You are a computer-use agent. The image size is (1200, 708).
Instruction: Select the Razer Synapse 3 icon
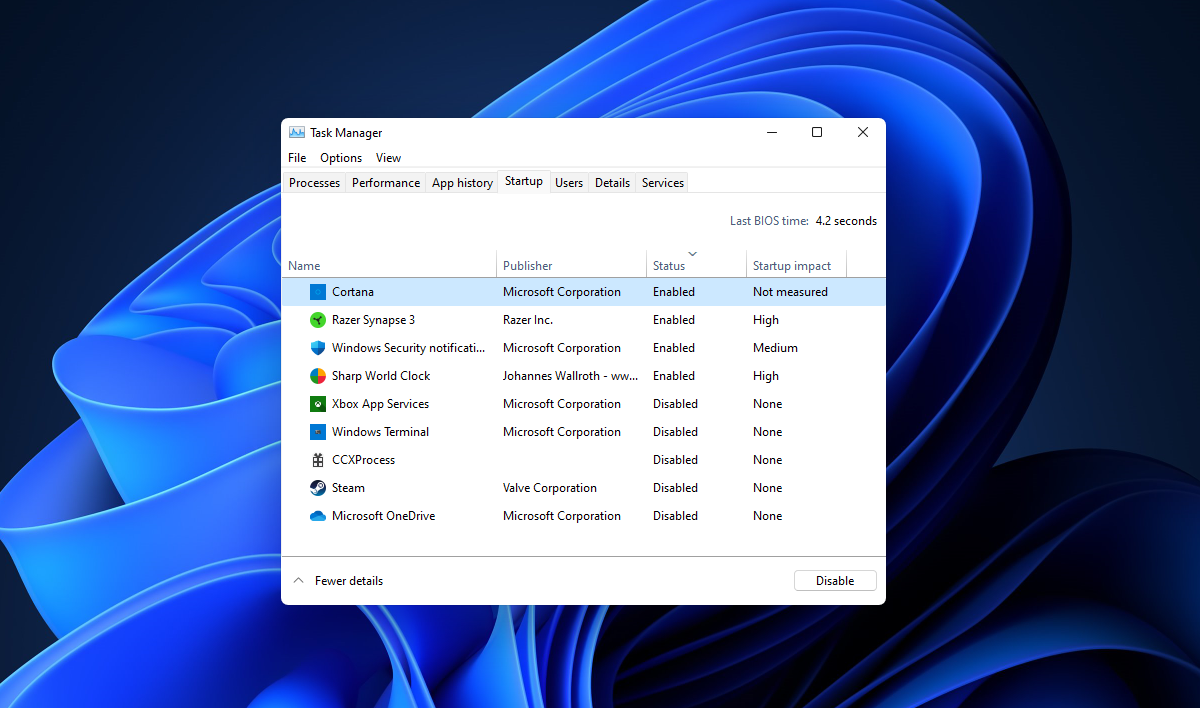tap(317, 319)
